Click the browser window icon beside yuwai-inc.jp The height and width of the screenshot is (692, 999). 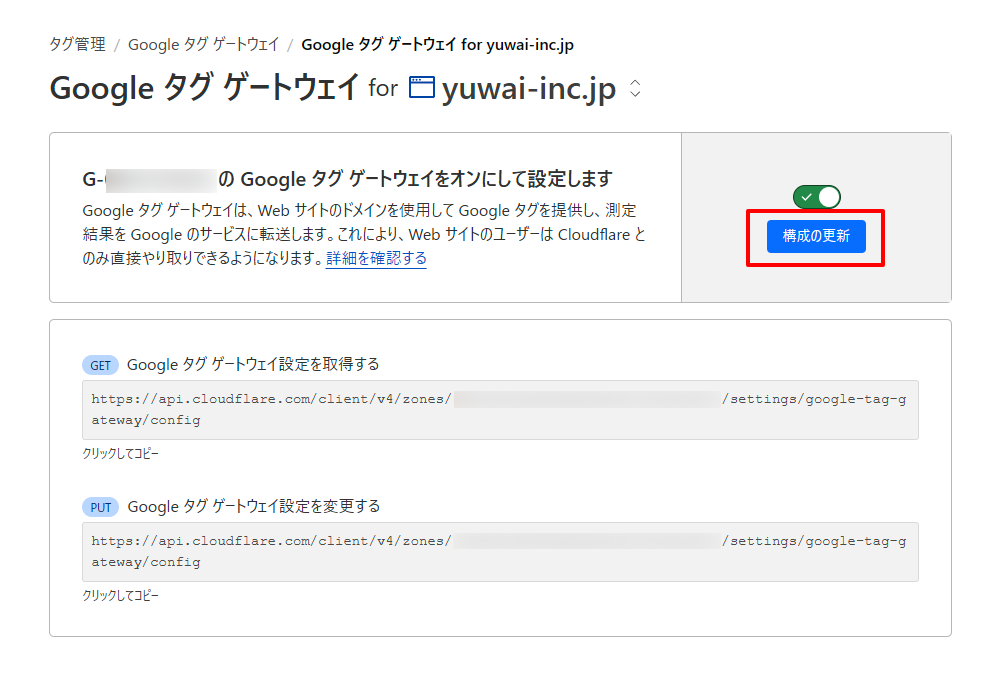click(421, 87)
